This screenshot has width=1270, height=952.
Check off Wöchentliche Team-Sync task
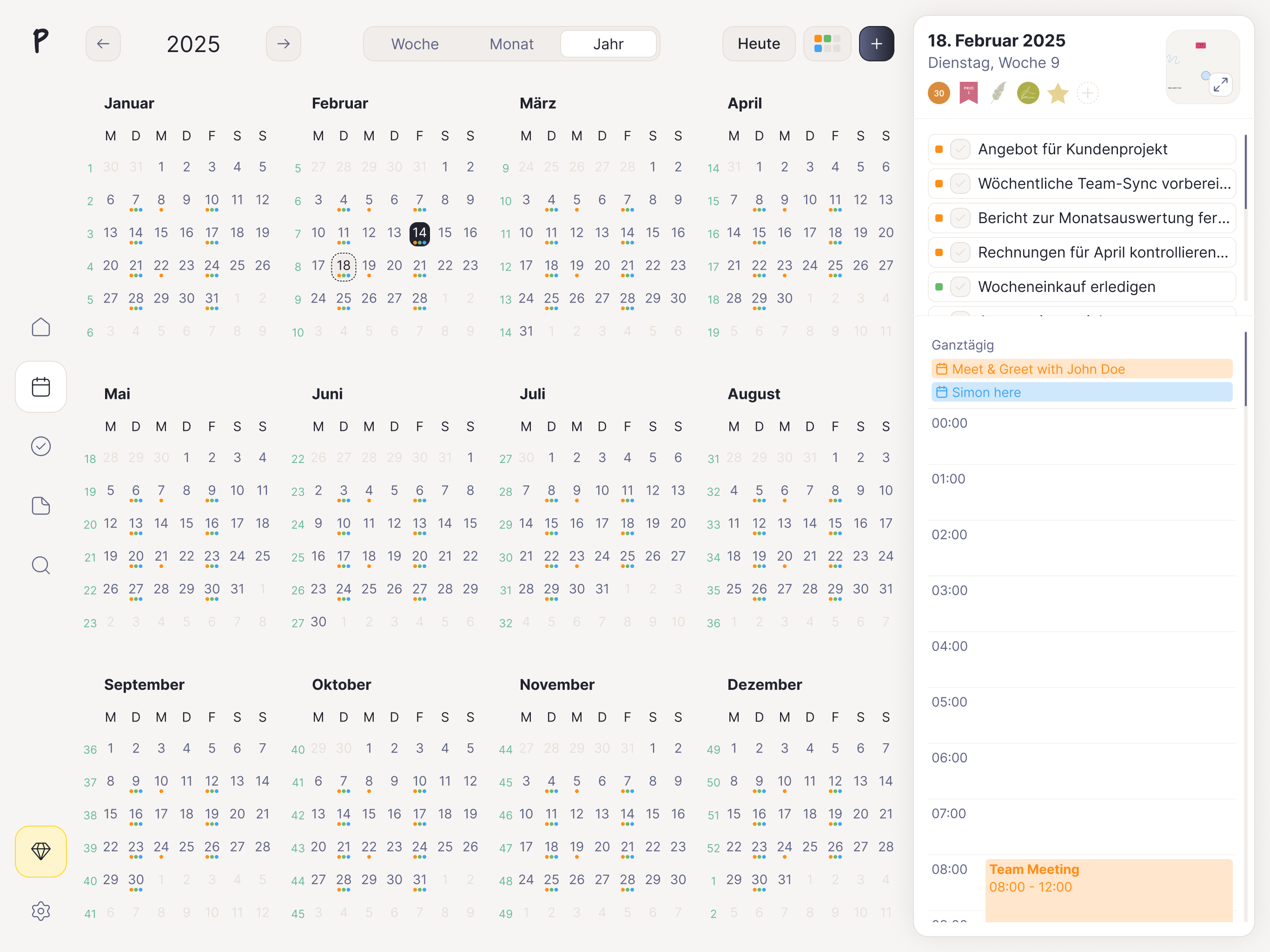(x=960, y=184)
